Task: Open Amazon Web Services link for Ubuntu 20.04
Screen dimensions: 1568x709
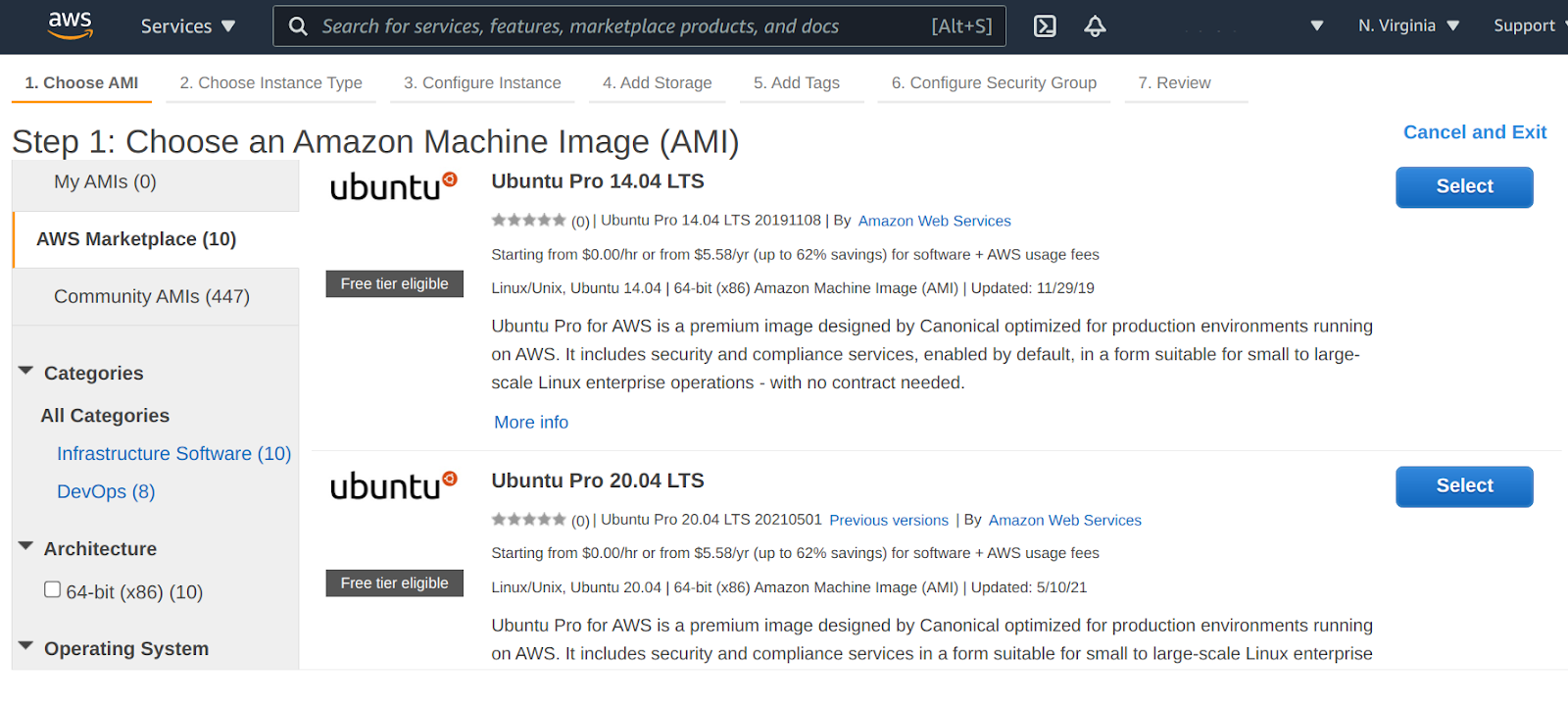Action: tap(1064, 521)
